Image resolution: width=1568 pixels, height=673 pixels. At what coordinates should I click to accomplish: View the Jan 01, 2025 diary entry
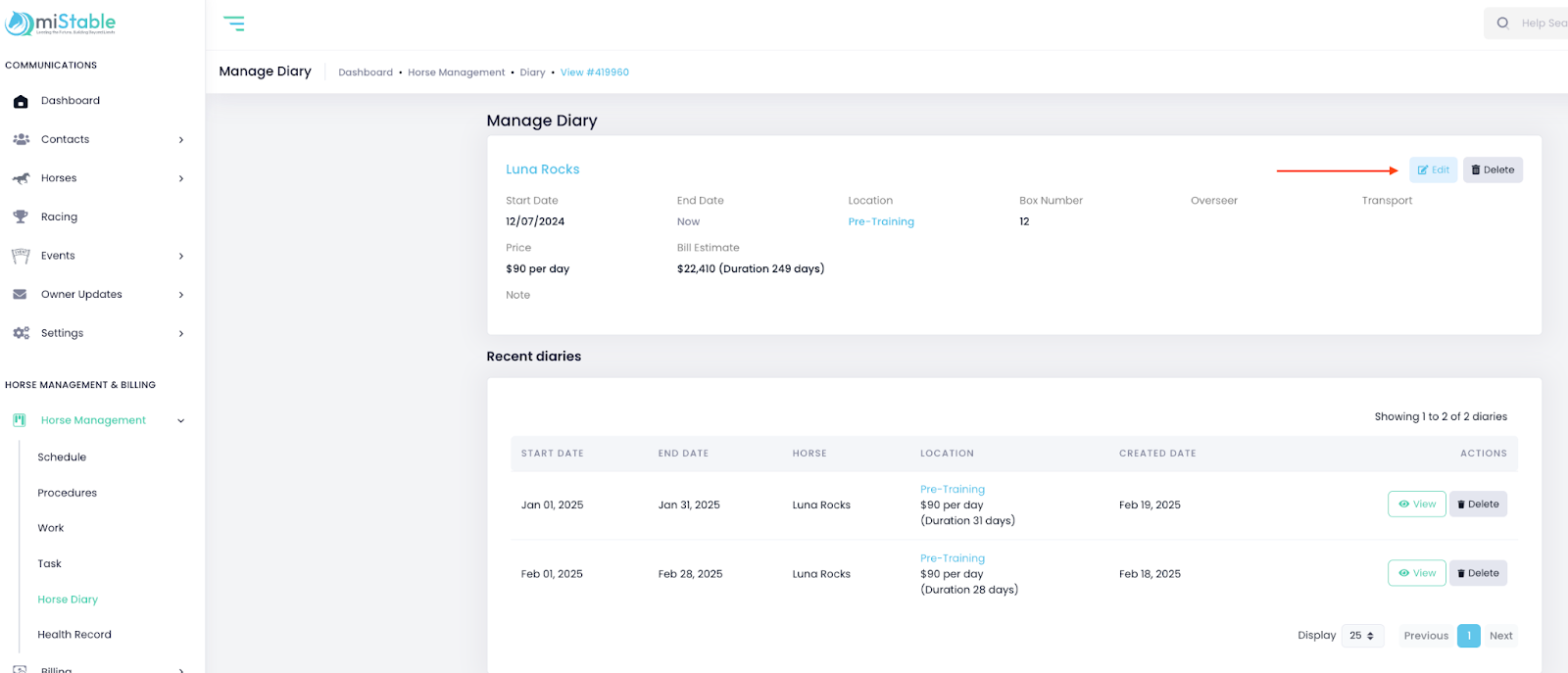pyautogui.click(x=1416, y=505)
